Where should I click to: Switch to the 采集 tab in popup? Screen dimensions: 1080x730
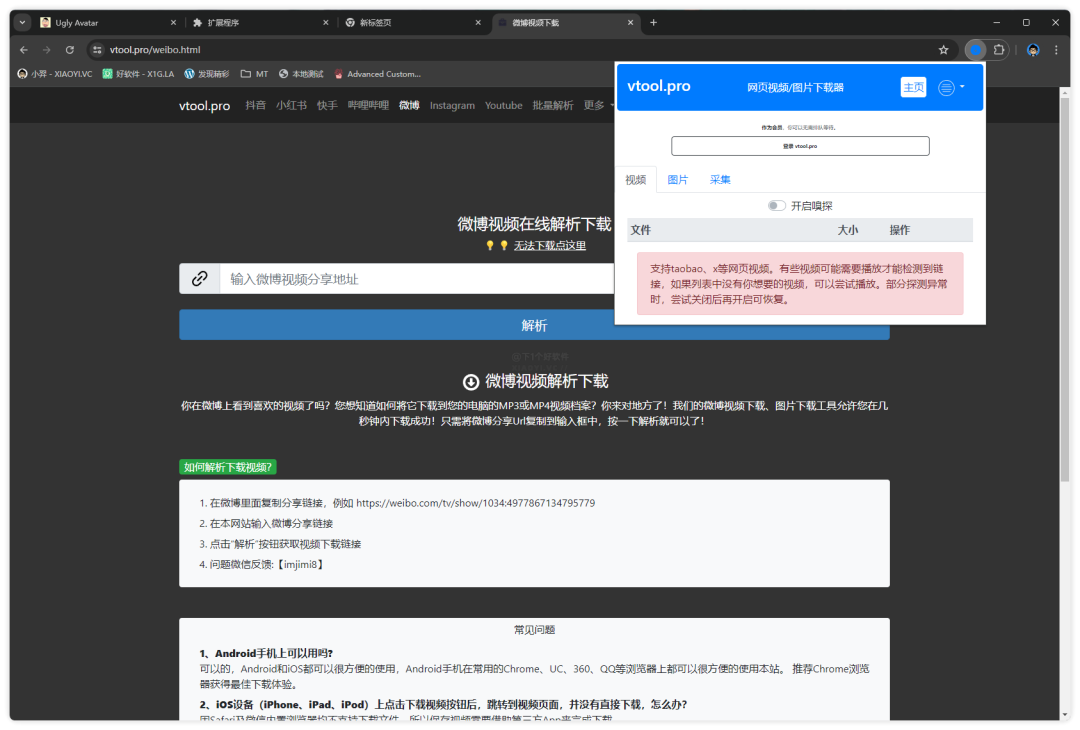(720, 180)
